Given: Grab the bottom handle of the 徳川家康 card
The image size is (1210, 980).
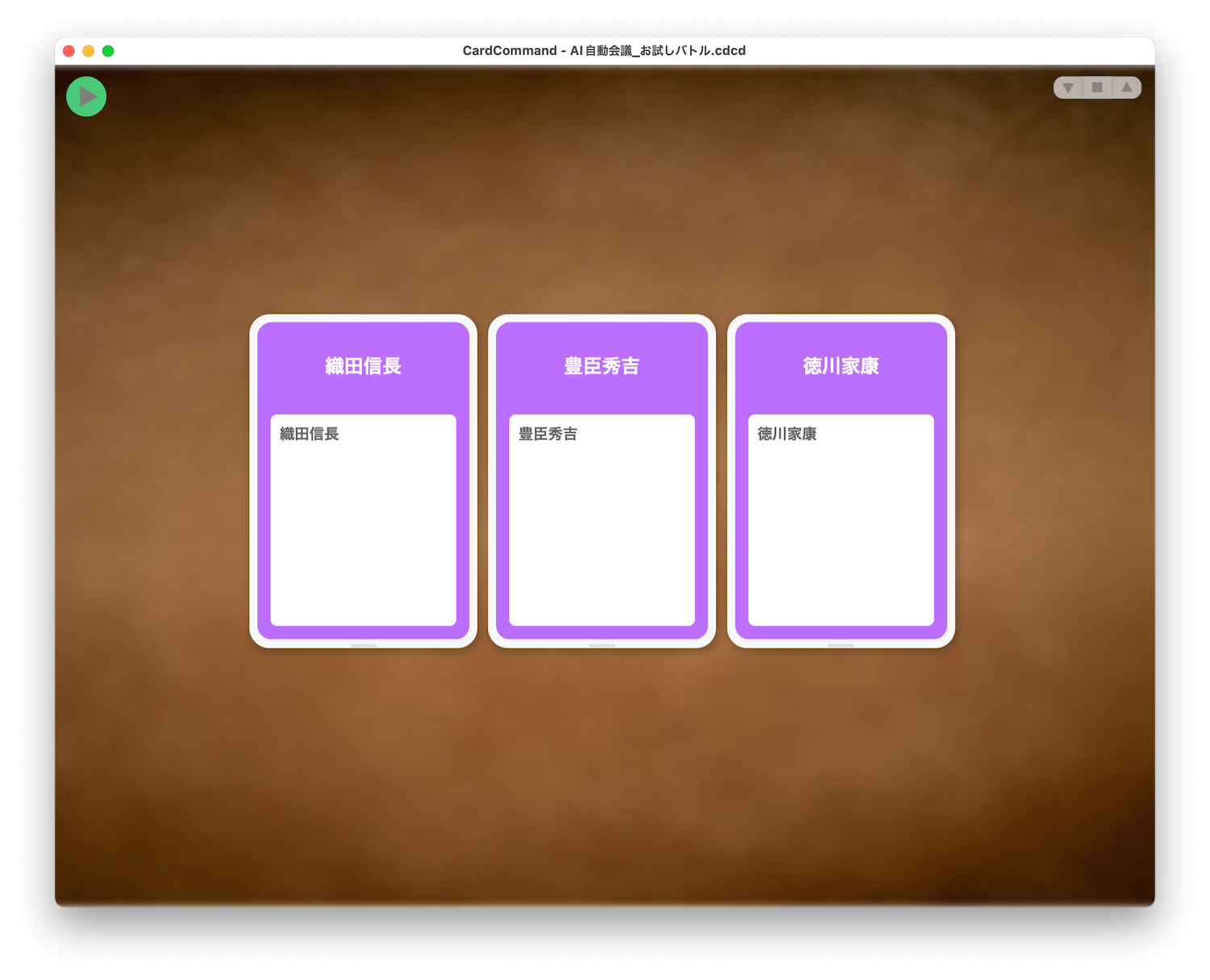Looking at the screenshot, I should coord(841,645).
